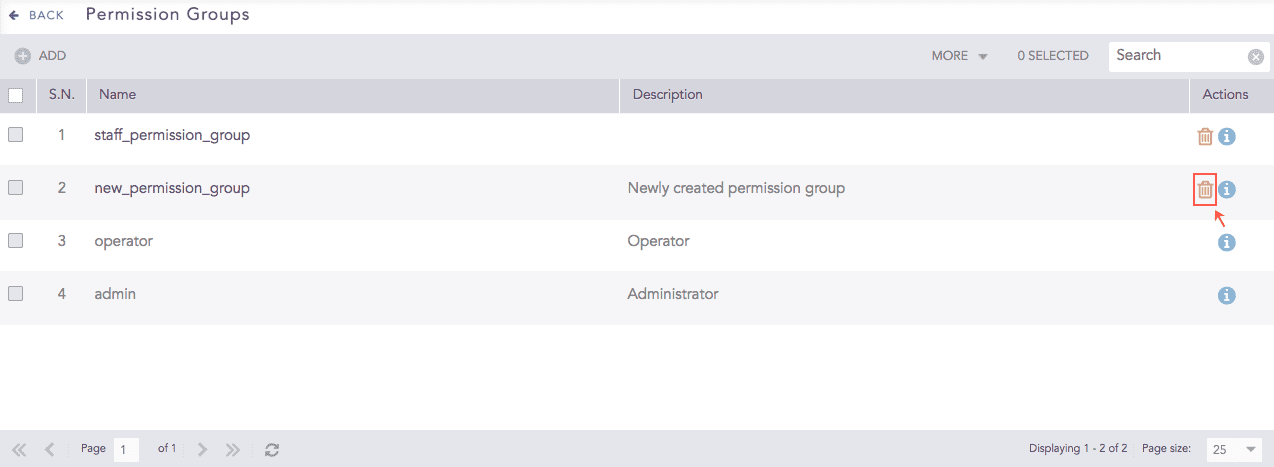Open info for staff_permission_group
The image size is (1274, 467).
point(1227,137)
